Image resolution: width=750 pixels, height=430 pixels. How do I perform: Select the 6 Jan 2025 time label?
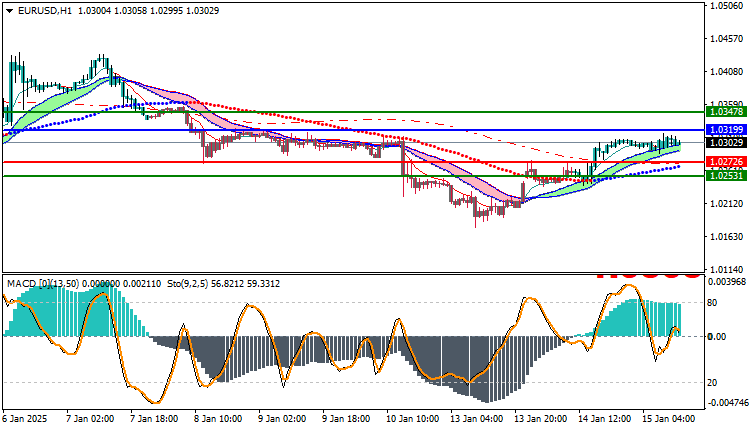click(25, 419)
